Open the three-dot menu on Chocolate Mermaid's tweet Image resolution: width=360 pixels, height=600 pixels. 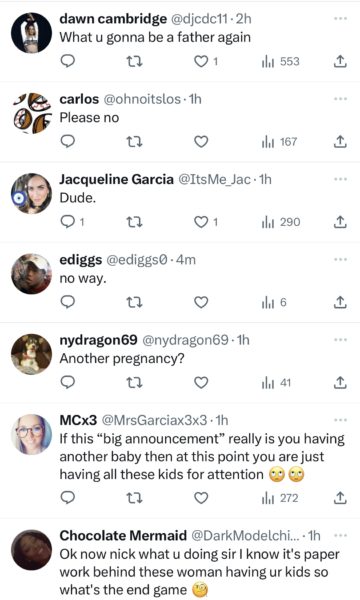pos(340,535)
